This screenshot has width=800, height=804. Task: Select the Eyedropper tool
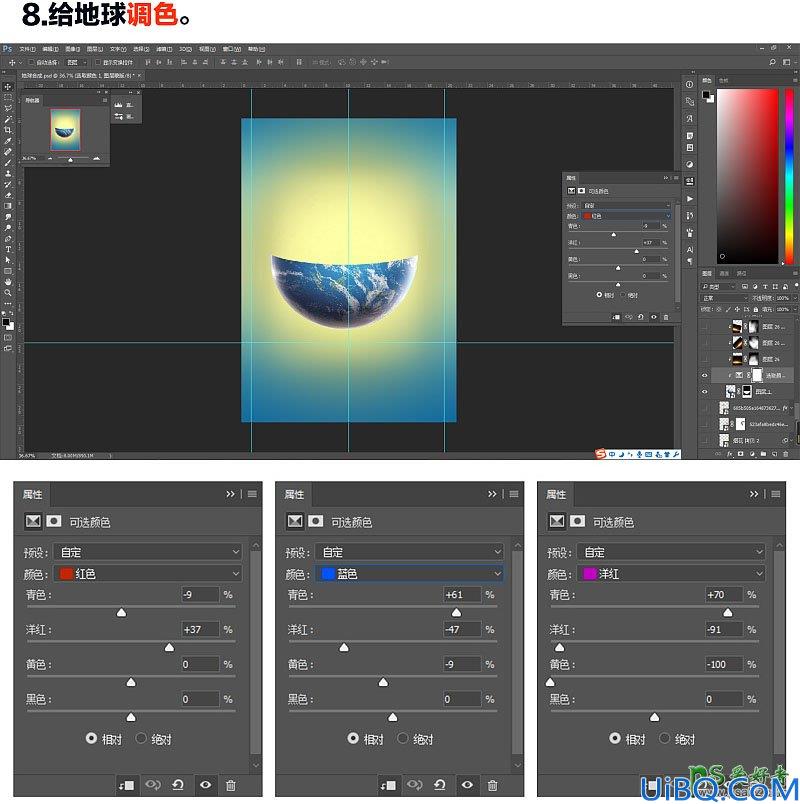click(x=8, y=141)
